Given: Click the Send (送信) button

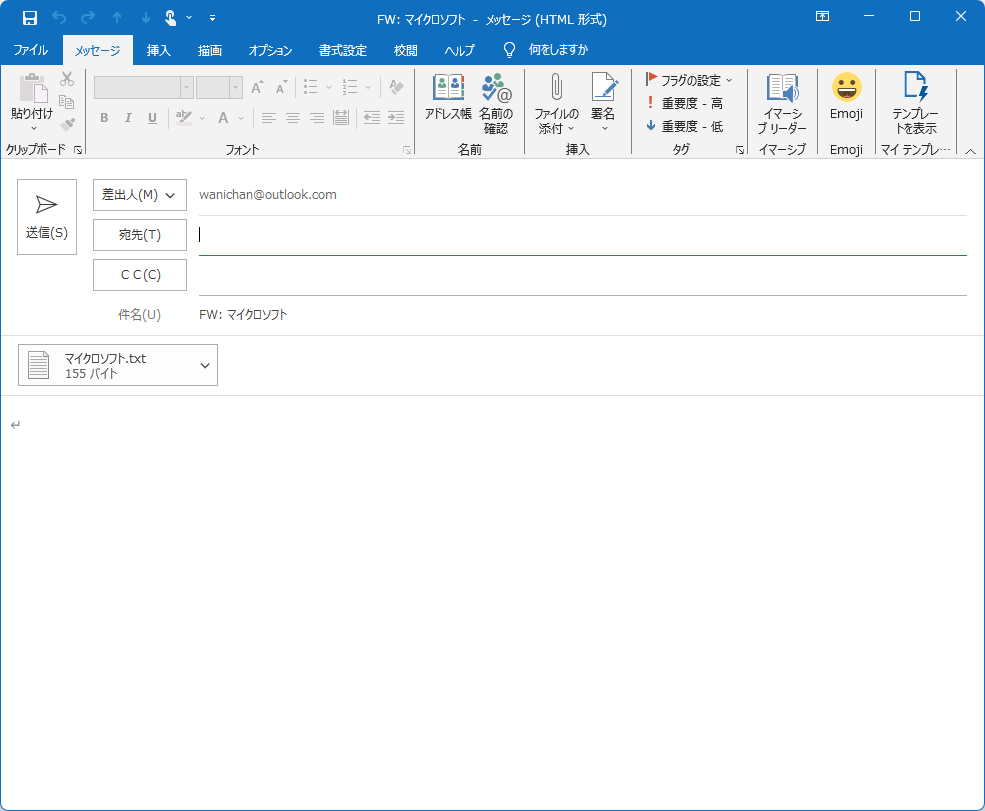Looking at the screenshot, I should [x=47, y=217].
